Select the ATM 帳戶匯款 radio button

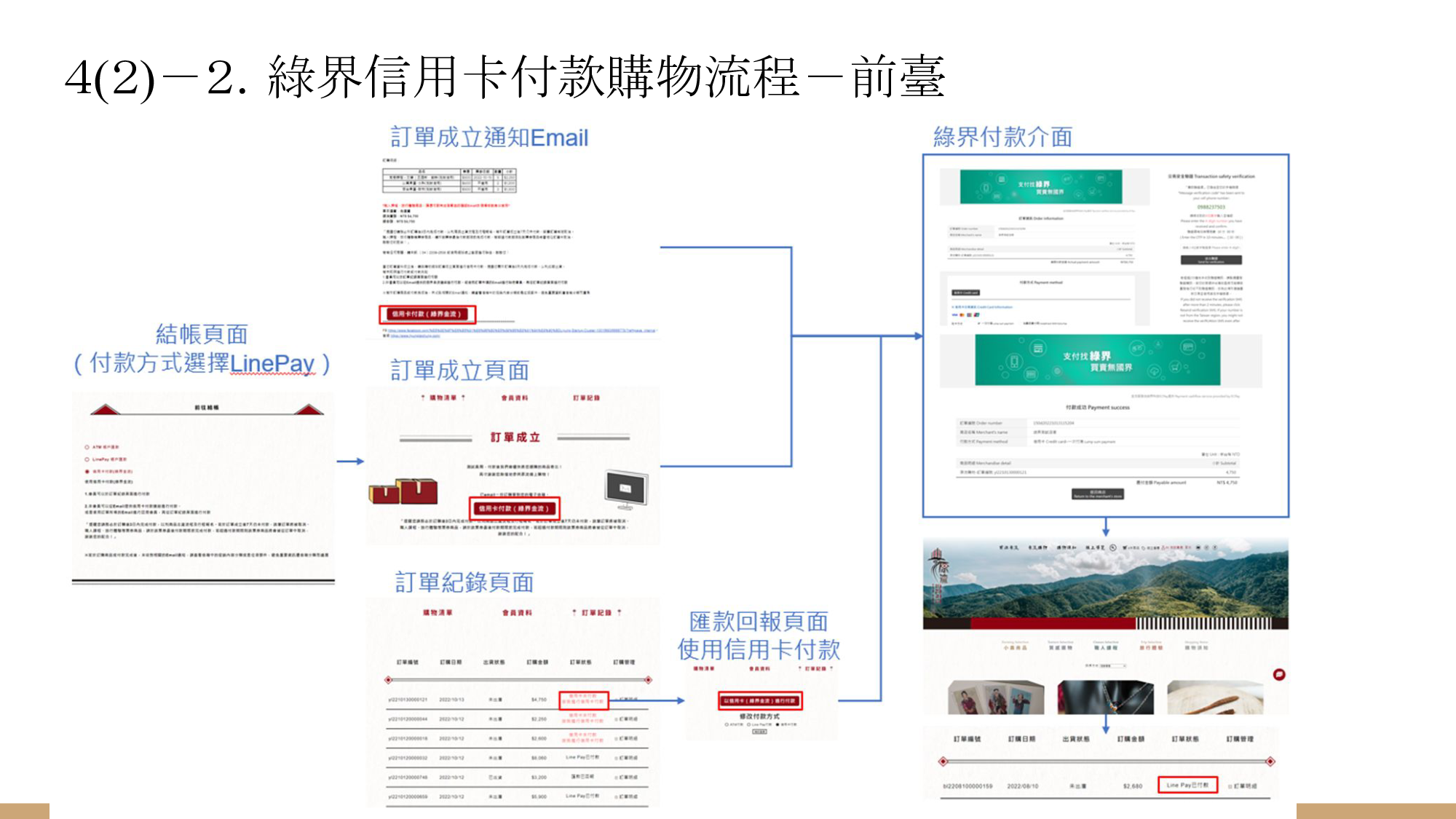(x=87, y=447)
